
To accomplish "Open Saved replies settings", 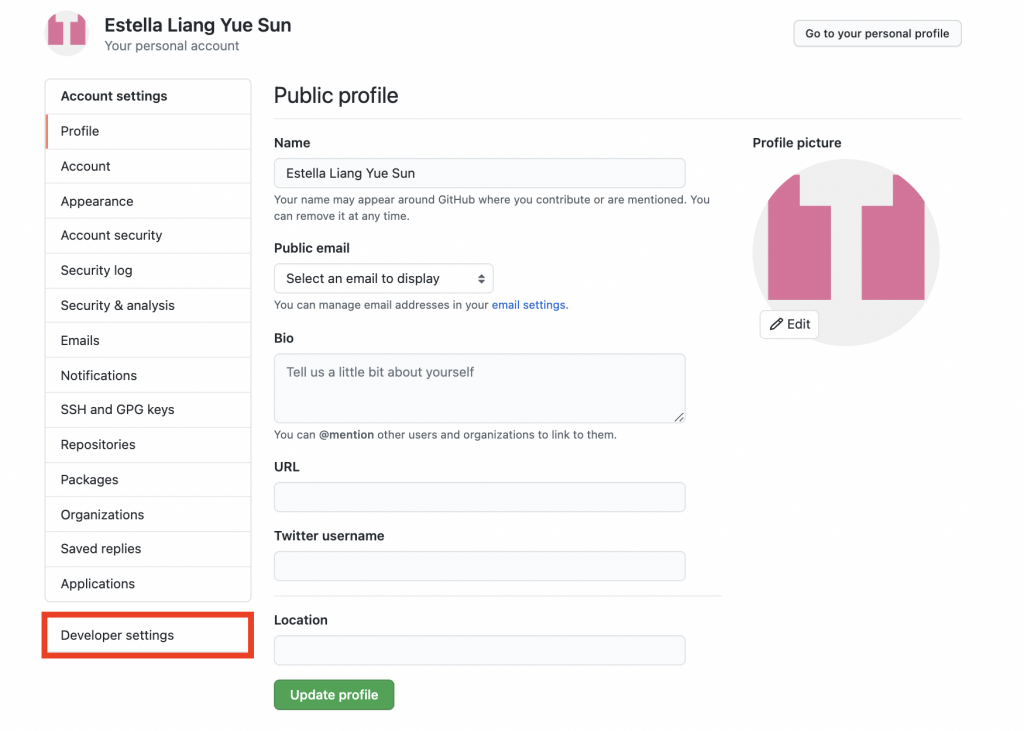I will click(x=148, y=549).
